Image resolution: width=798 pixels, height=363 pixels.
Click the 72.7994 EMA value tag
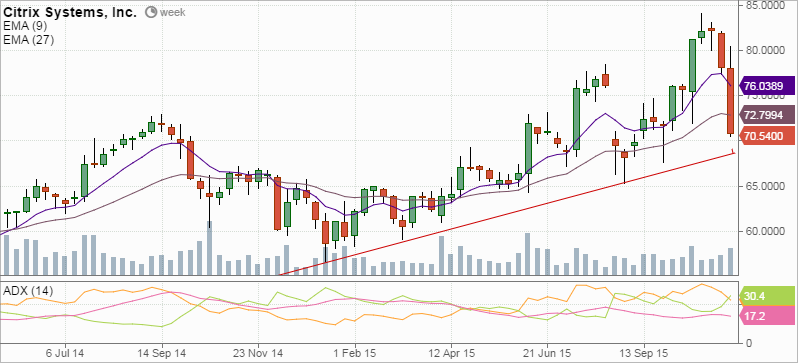(x=766, y=116)
